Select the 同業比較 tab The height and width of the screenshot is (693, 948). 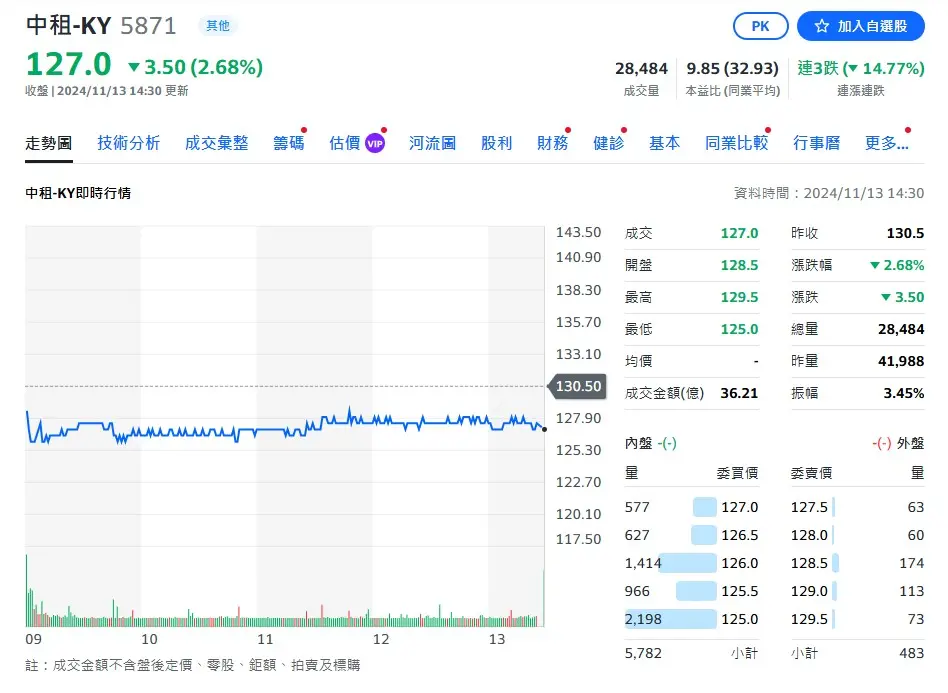(736, 143)
